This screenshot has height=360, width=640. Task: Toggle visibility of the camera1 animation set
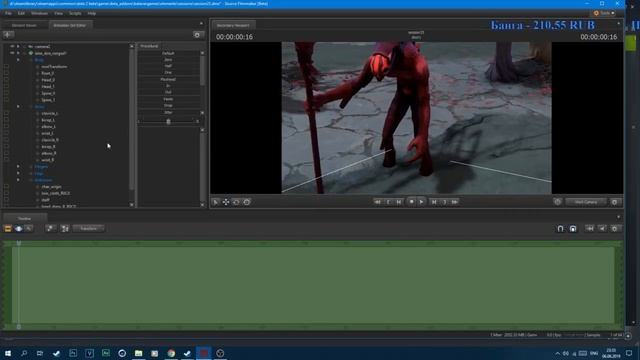[x=12, y=47]
